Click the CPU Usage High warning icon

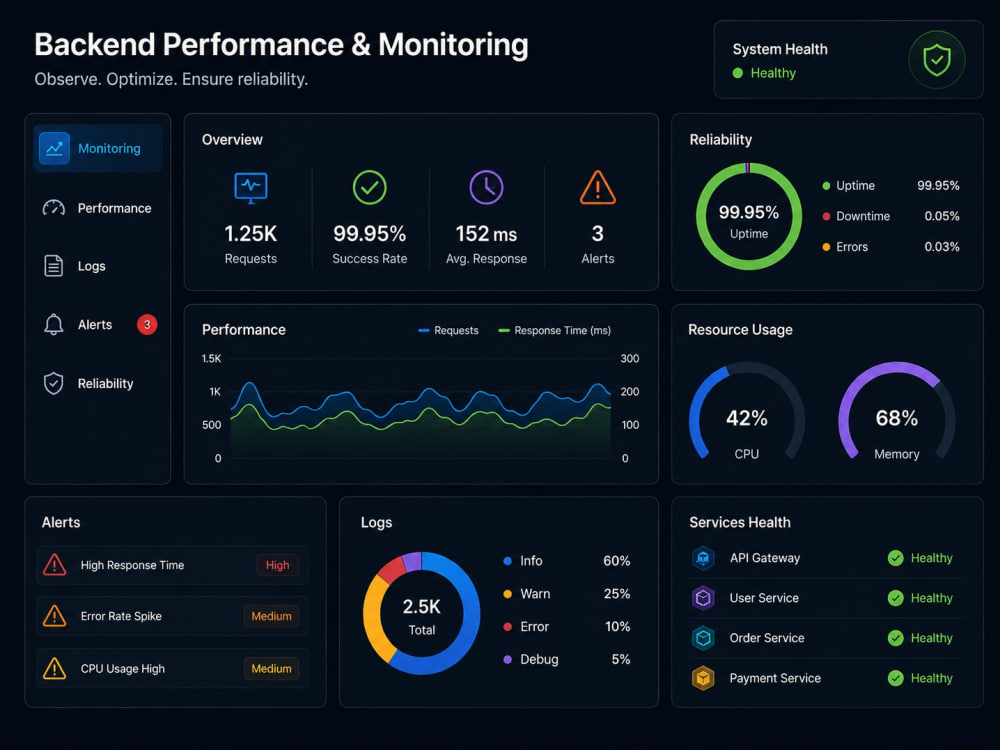point(55,668)
